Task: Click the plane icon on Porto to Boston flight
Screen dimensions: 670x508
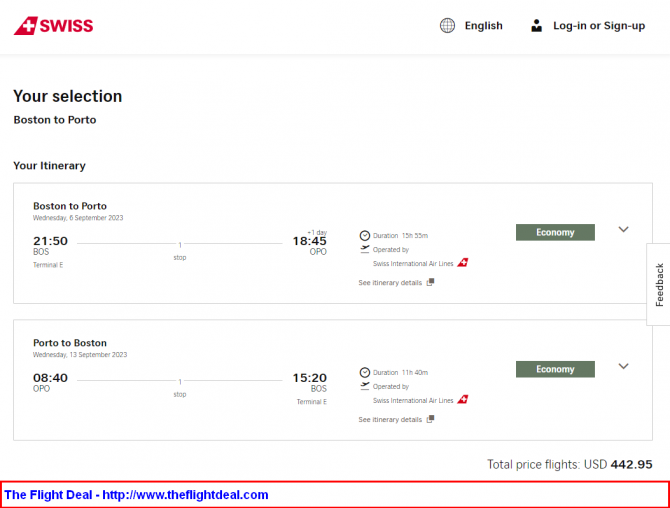Action: pos(364,386)
